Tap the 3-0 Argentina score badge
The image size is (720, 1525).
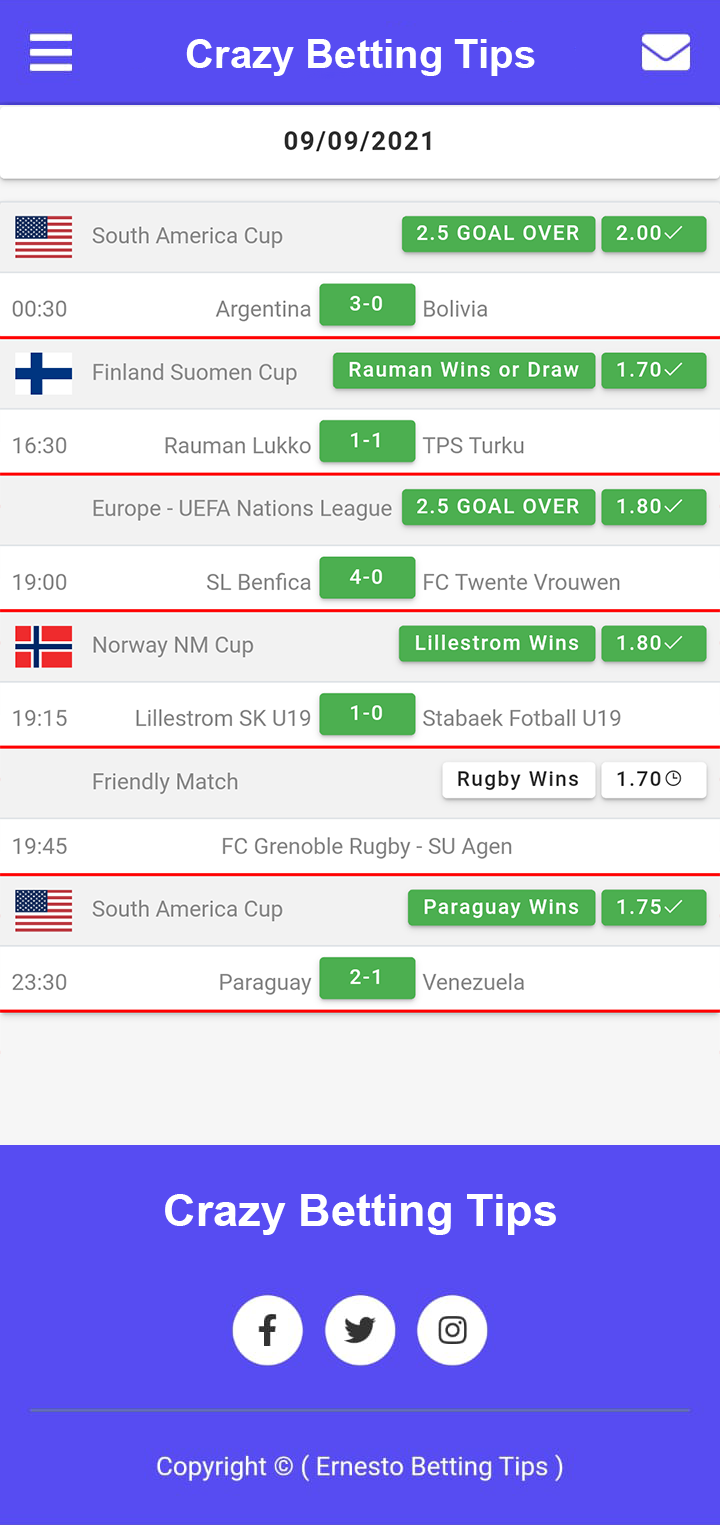367,304
